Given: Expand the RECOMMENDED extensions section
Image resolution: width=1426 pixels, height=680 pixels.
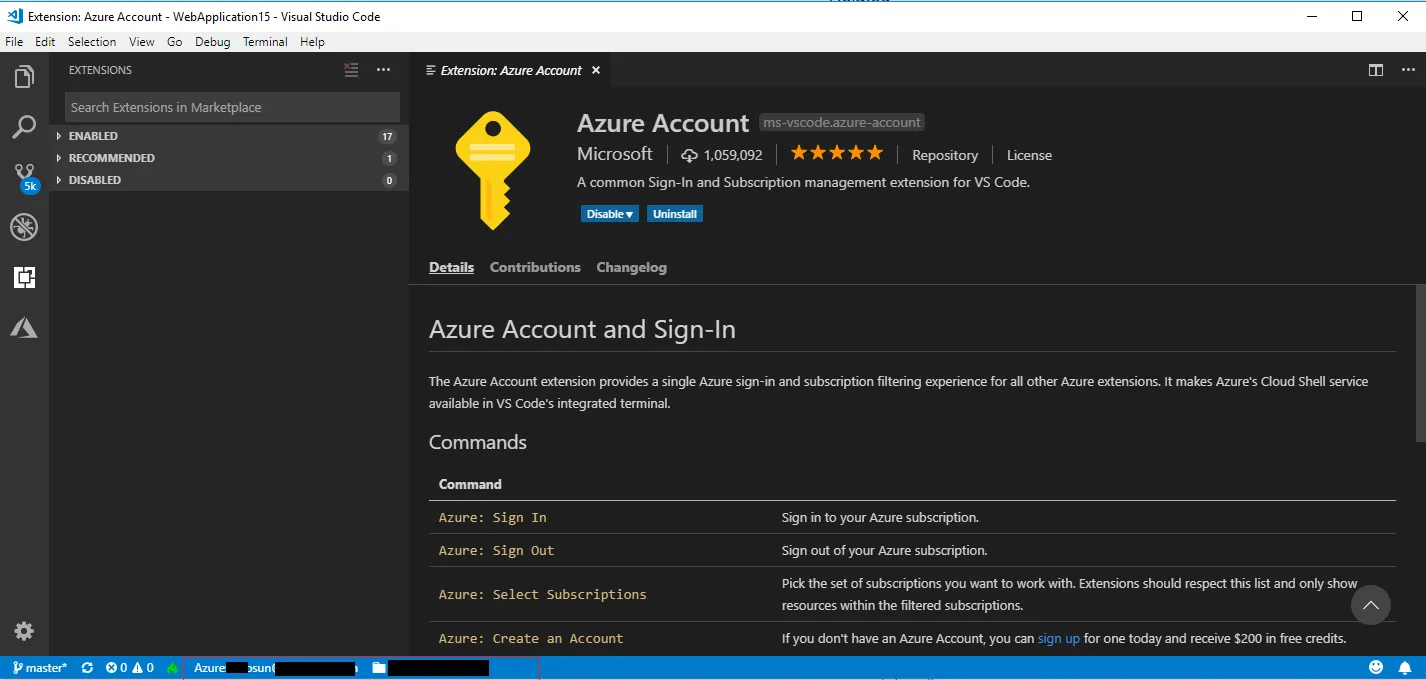Looking at the screenshot, I should click(x=111, y=158).
